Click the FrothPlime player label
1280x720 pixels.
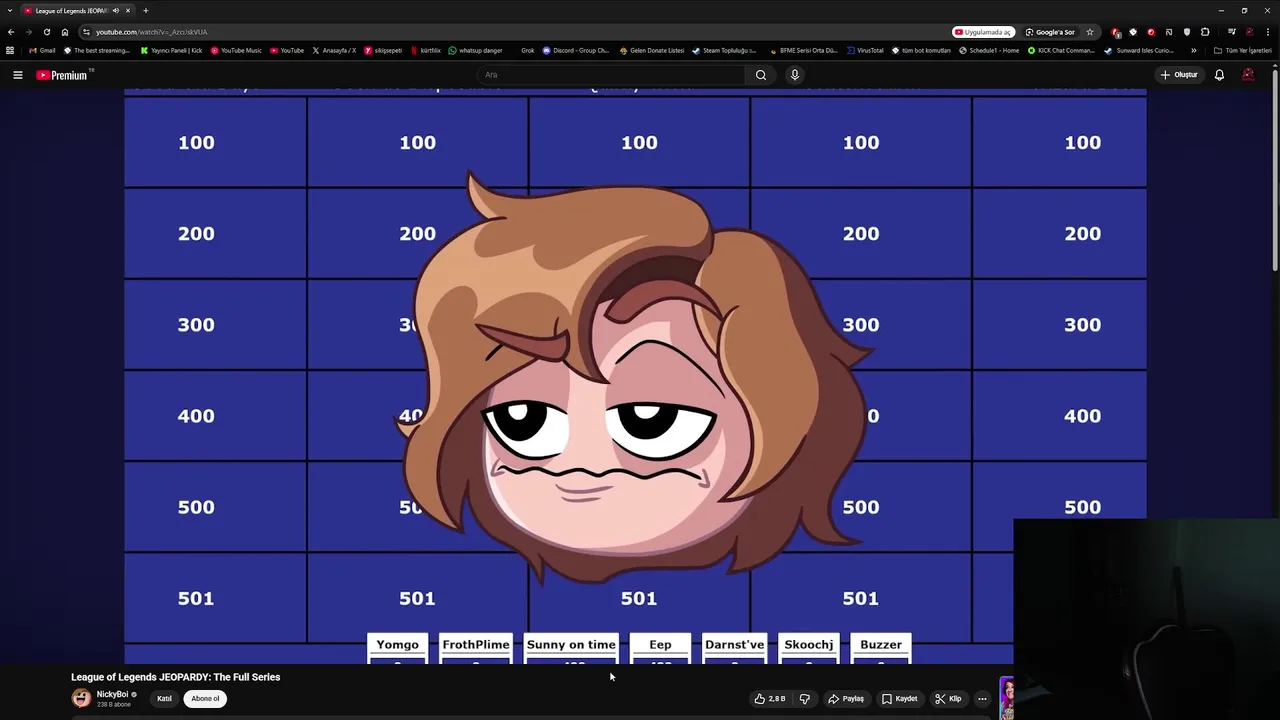476,645
